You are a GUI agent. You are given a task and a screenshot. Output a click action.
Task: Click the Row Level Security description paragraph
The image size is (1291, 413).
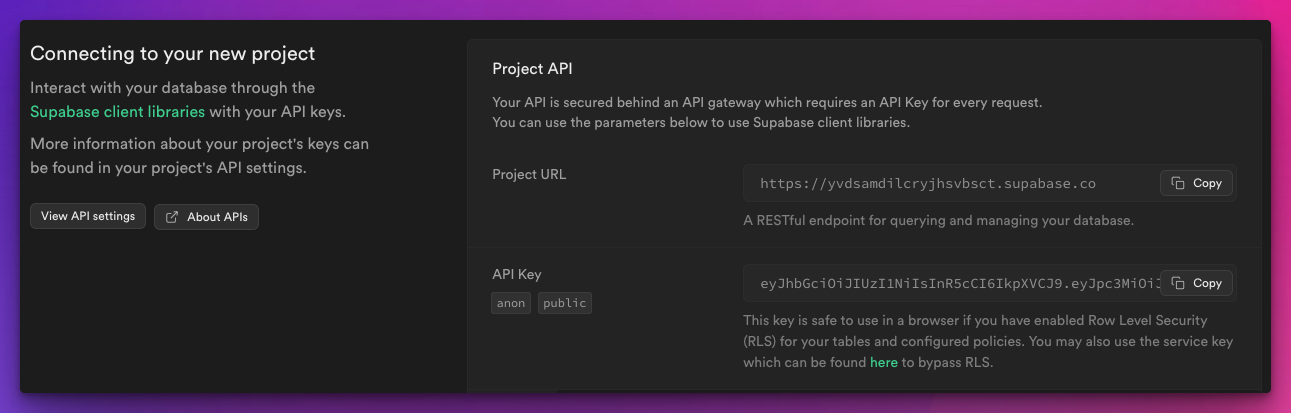coord(988,342)
